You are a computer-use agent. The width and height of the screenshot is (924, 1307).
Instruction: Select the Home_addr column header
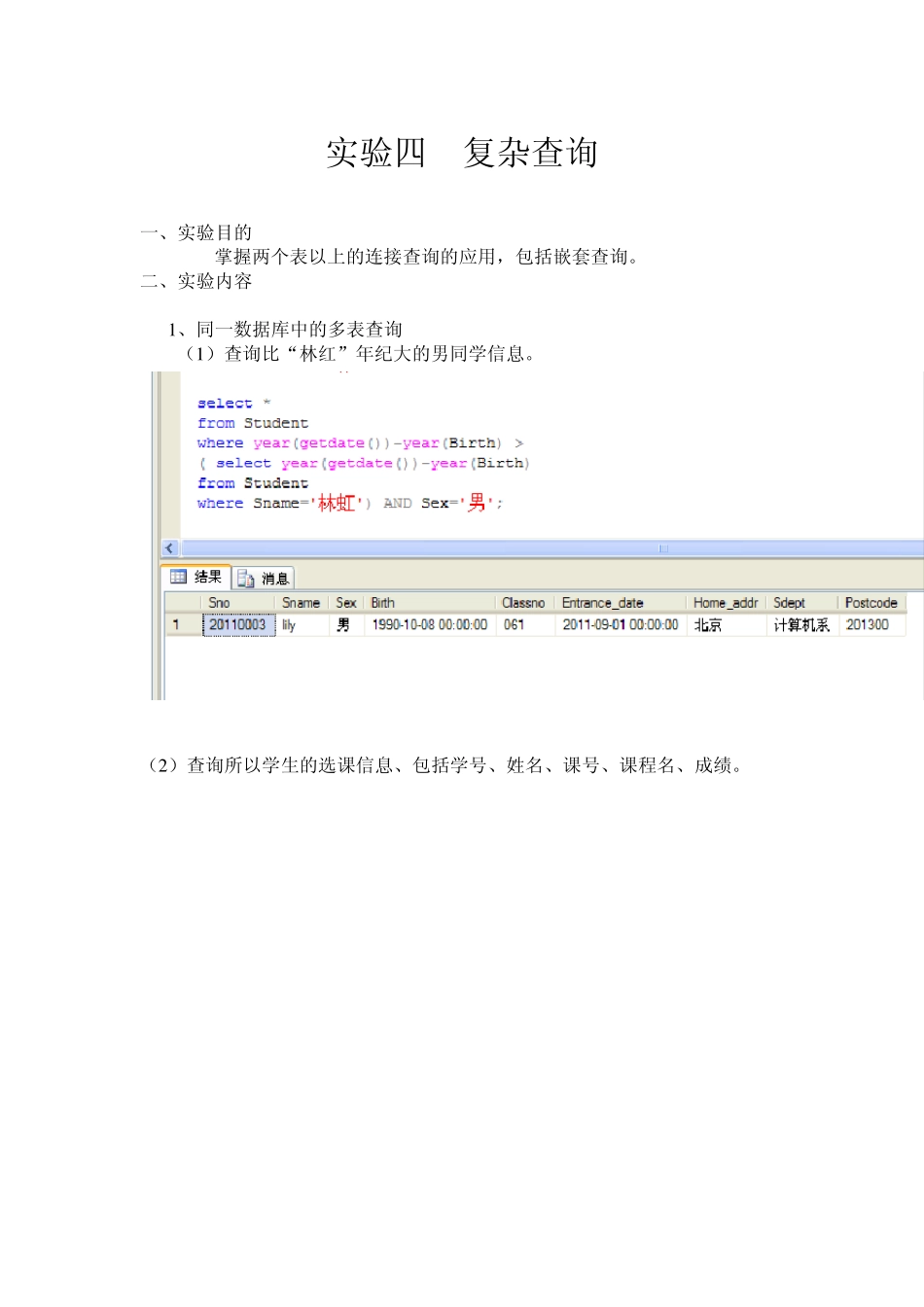[727, 603]
